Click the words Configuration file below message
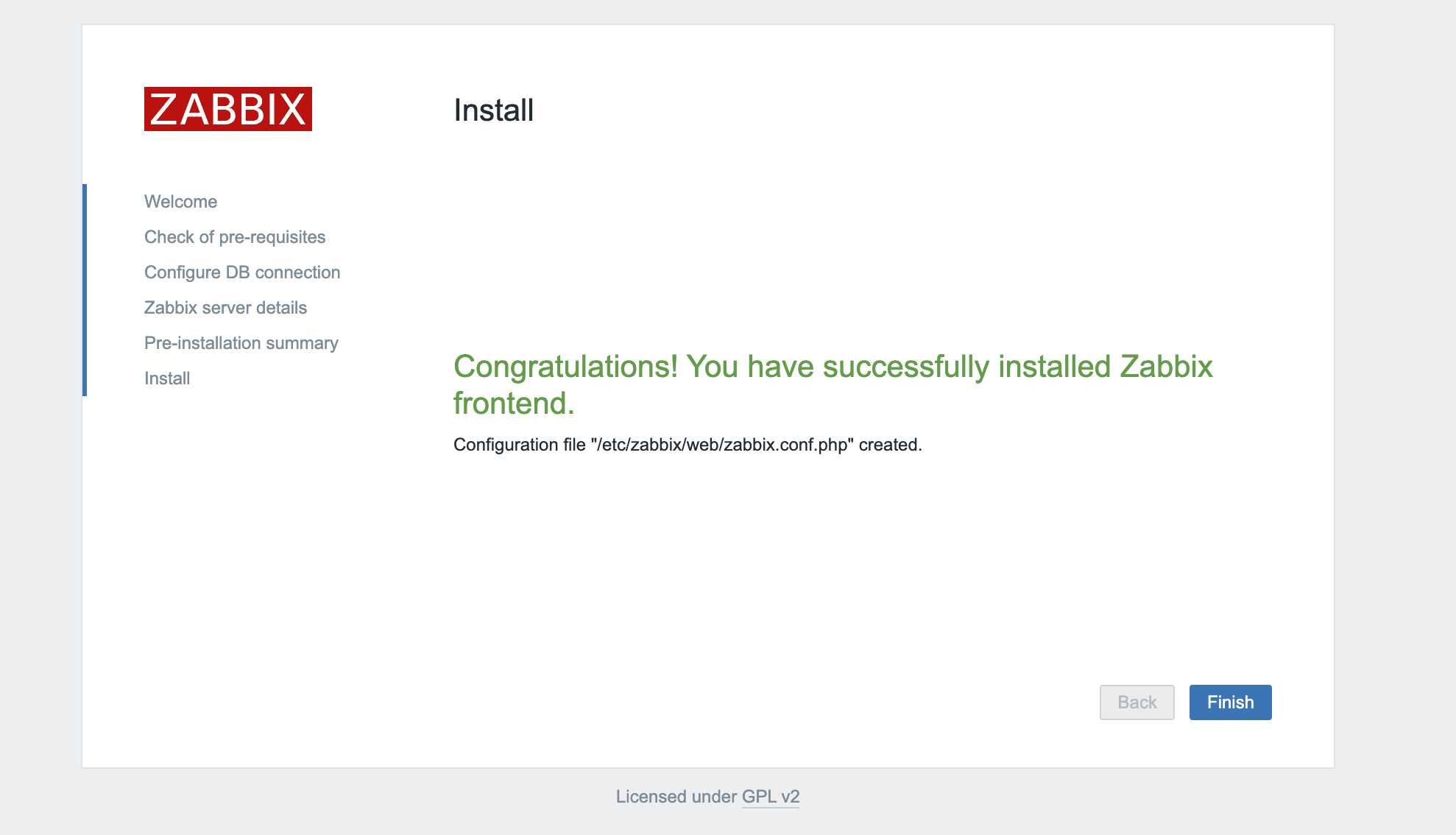This screenshot has height=835, width=1456. [519, 445]
